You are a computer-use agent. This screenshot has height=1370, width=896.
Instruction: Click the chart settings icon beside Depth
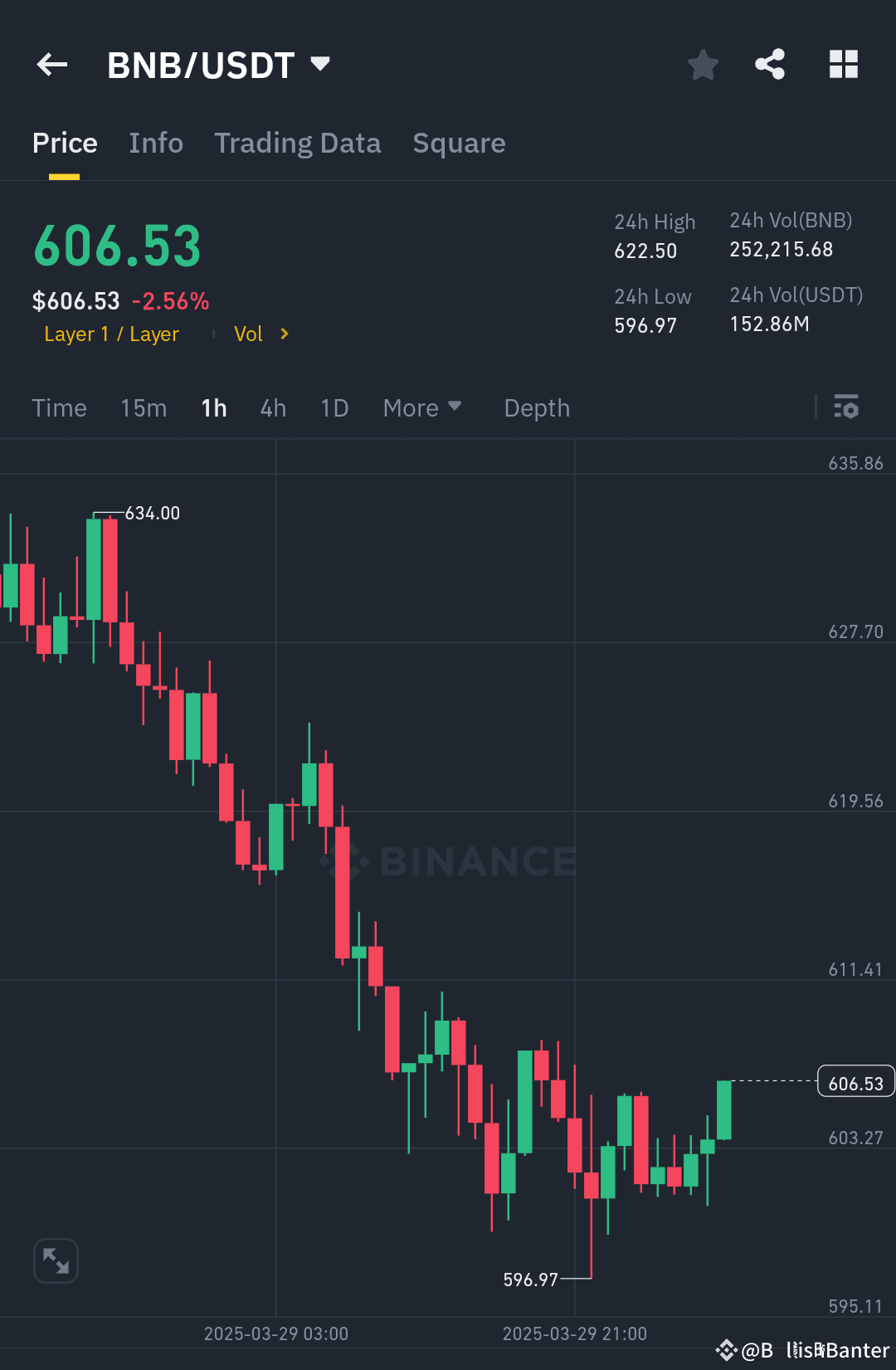tap(847, 407)
